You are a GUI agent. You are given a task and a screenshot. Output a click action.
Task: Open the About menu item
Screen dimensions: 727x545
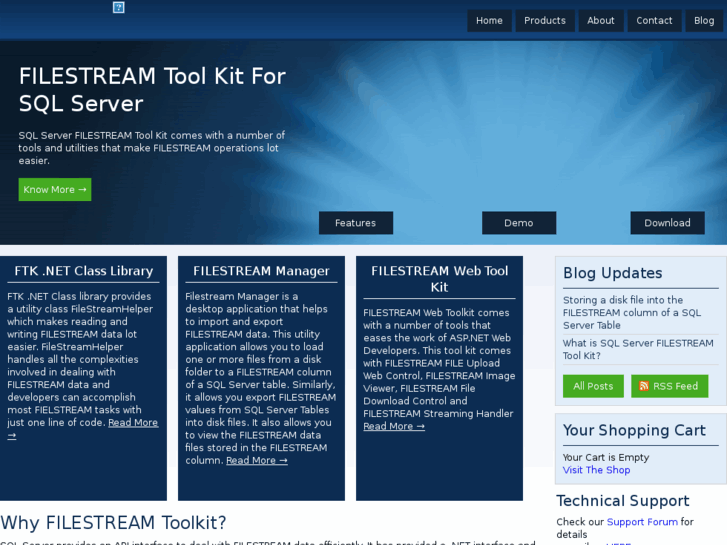tap(601, 21)
